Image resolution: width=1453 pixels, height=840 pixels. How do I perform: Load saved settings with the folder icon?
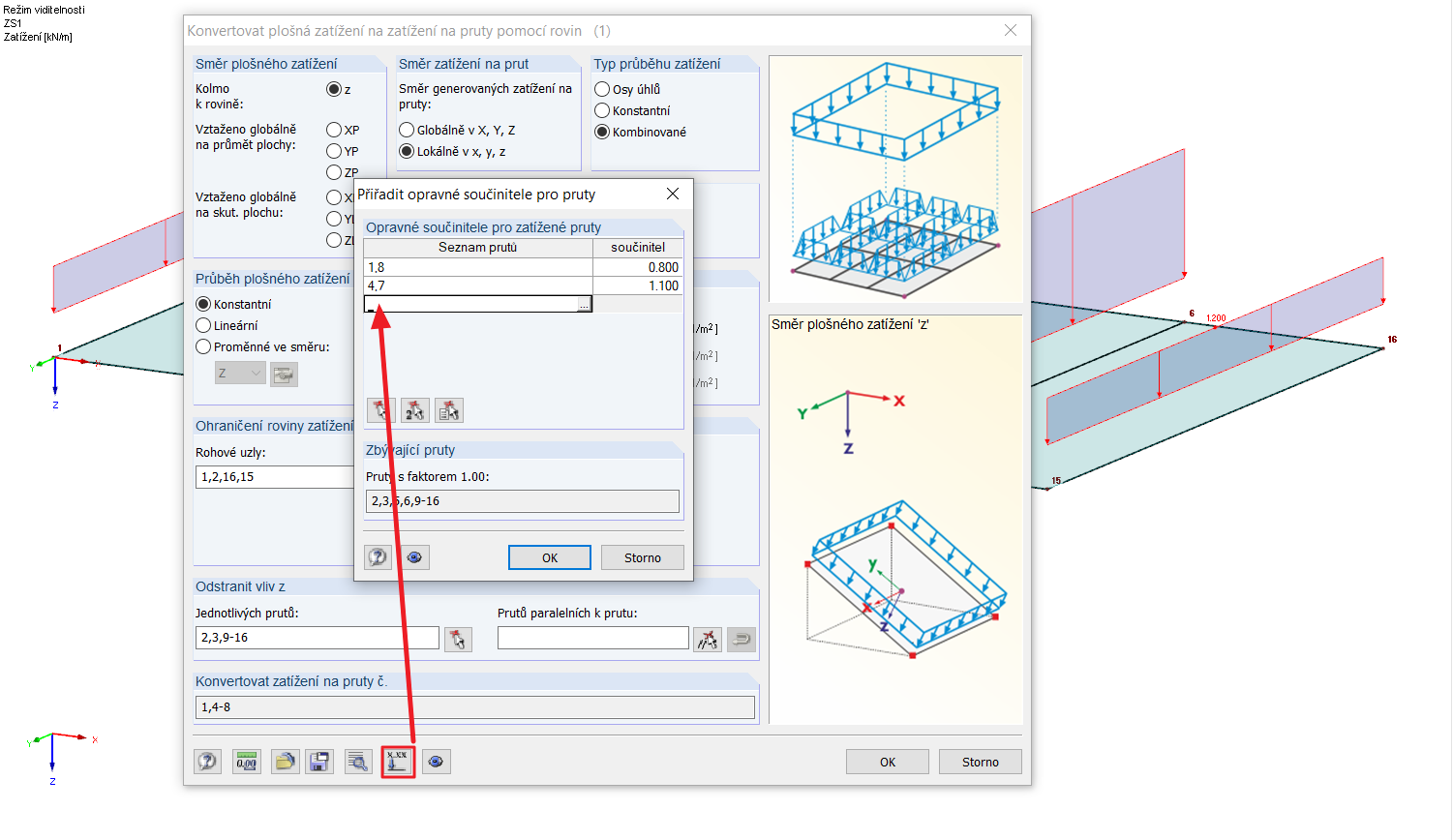[285, 762]
